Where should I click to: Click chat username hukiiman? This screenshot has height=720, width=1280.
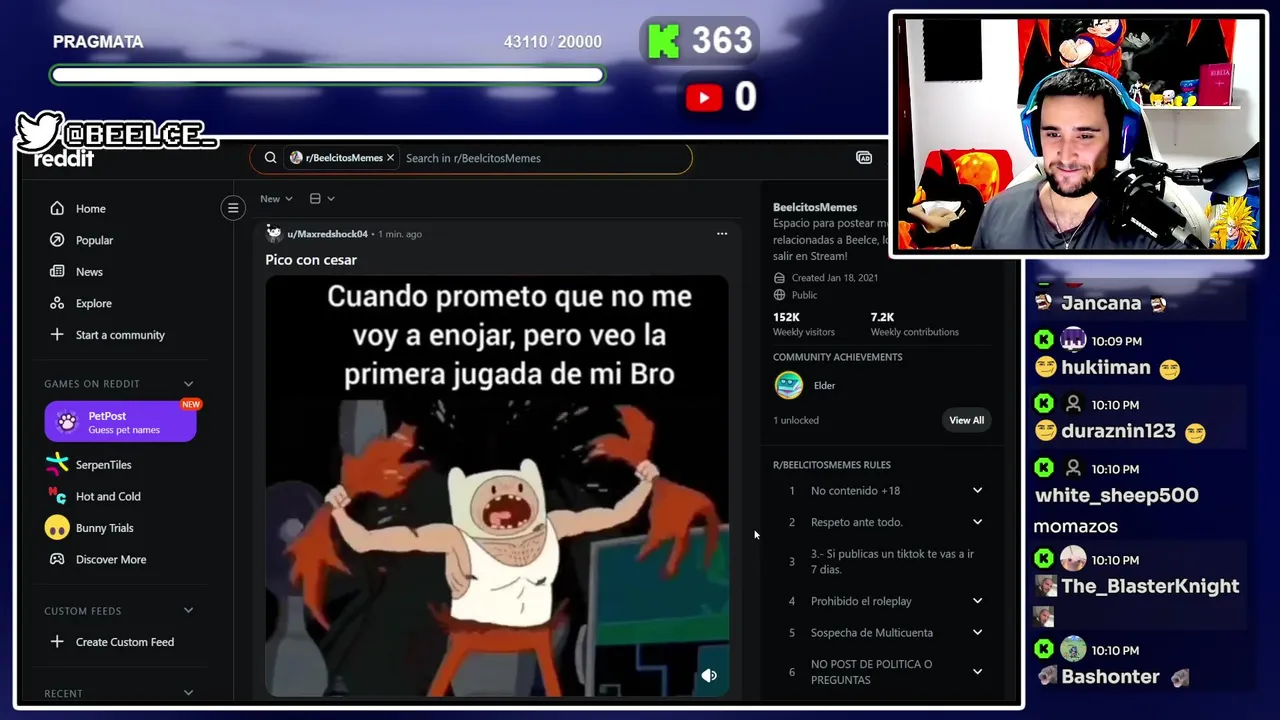point(1106,367)
